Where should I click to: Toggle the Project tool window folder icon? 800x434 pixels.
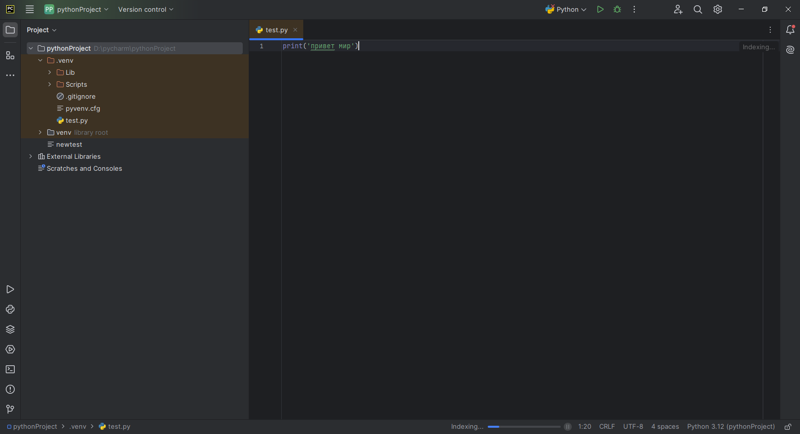pos(10,30)
